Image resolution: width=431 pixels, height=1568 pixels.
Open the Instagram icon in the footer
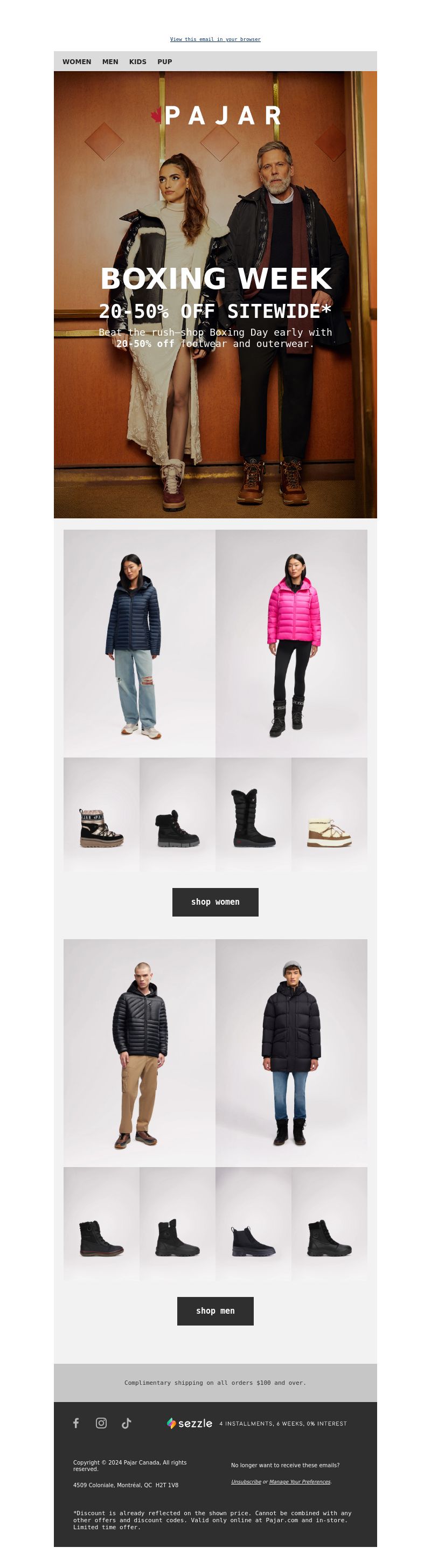click(101, 1423)
